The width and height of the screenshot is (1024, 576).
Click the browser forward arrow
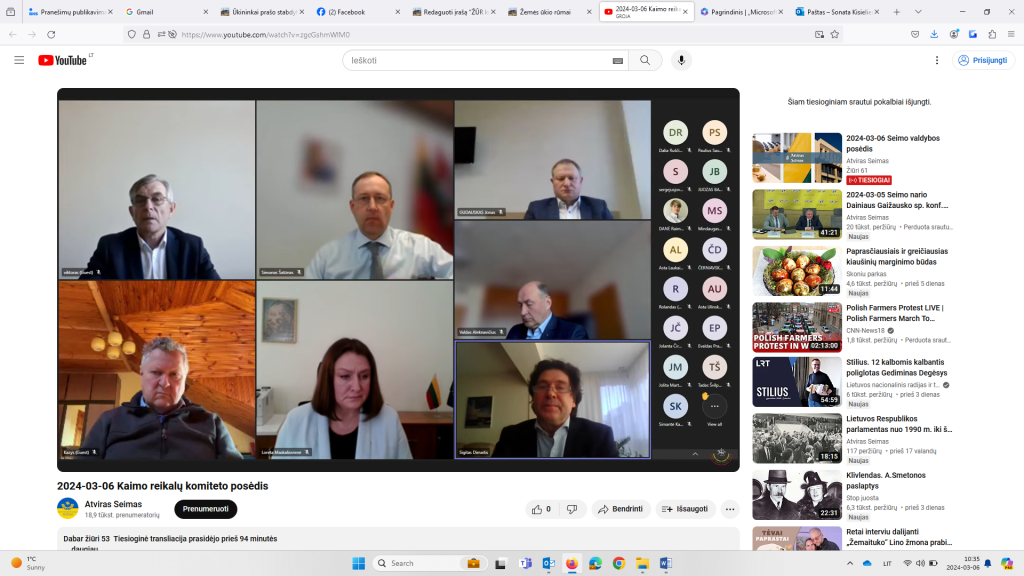click(x=32, y=35)
